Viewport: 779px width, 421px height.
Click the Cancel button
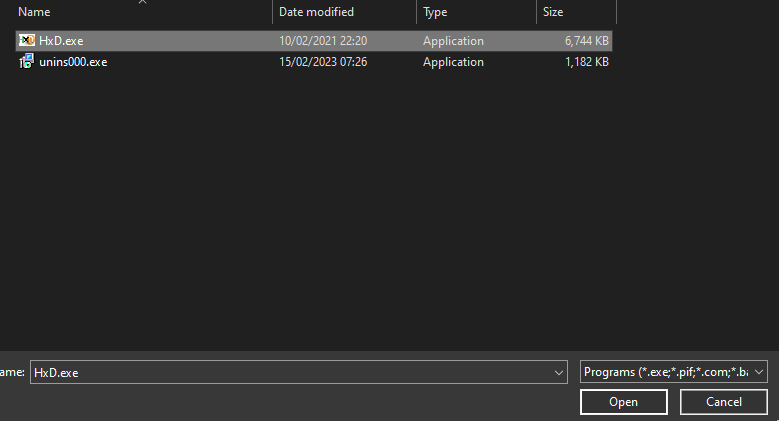coord(724,402)
